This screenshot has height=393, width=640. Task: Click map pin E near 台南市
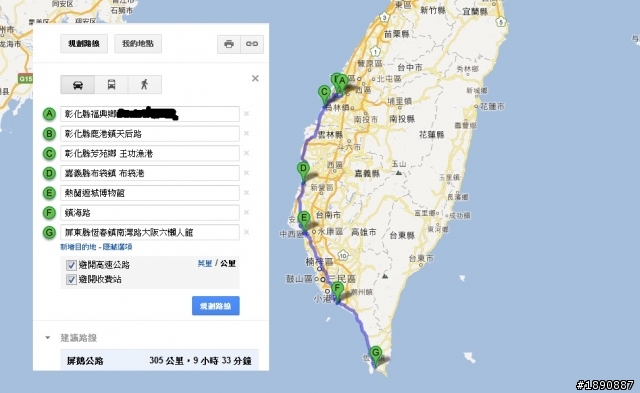[x=304, y=221]
